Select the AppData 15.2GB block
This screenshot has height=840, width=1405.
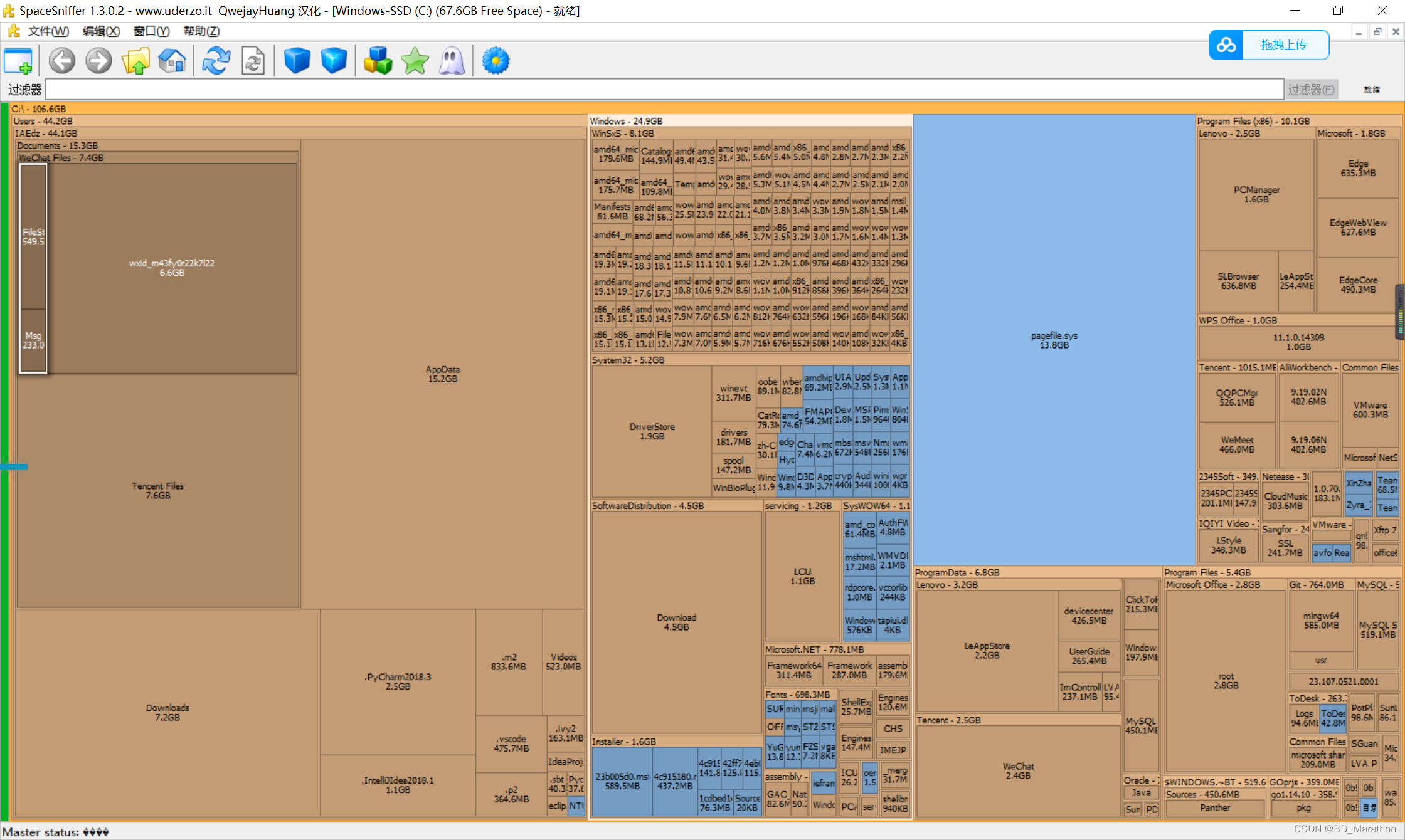[x=442, y=374]
